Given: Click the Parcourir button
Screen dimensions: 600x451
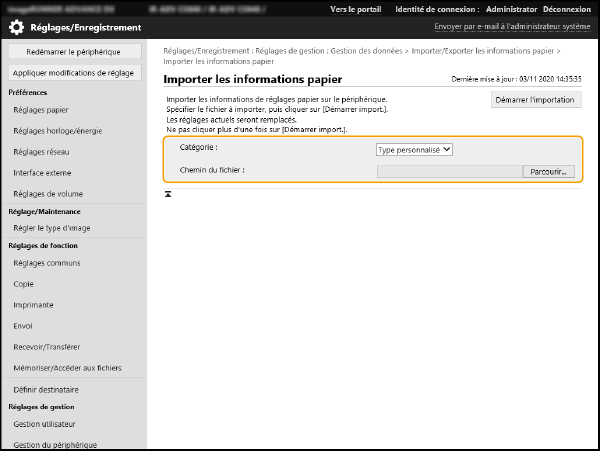Looking at the screenshot, I should [x=549, y=171].
